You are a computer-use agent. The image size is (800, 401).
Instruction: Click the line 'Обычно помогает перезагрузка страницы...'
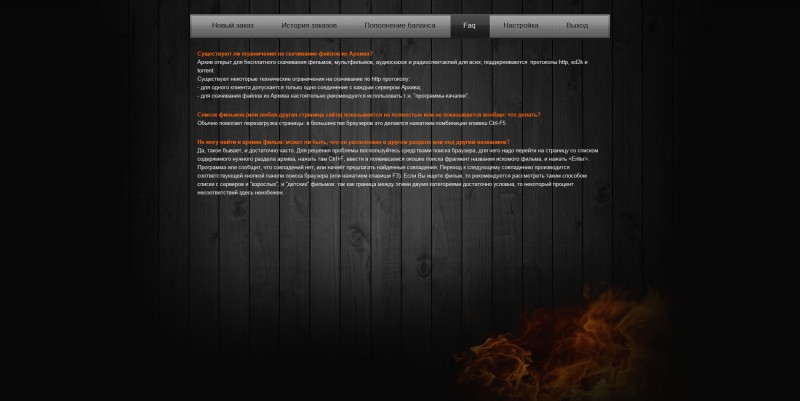pyautogui.click(x=352, y=123)
